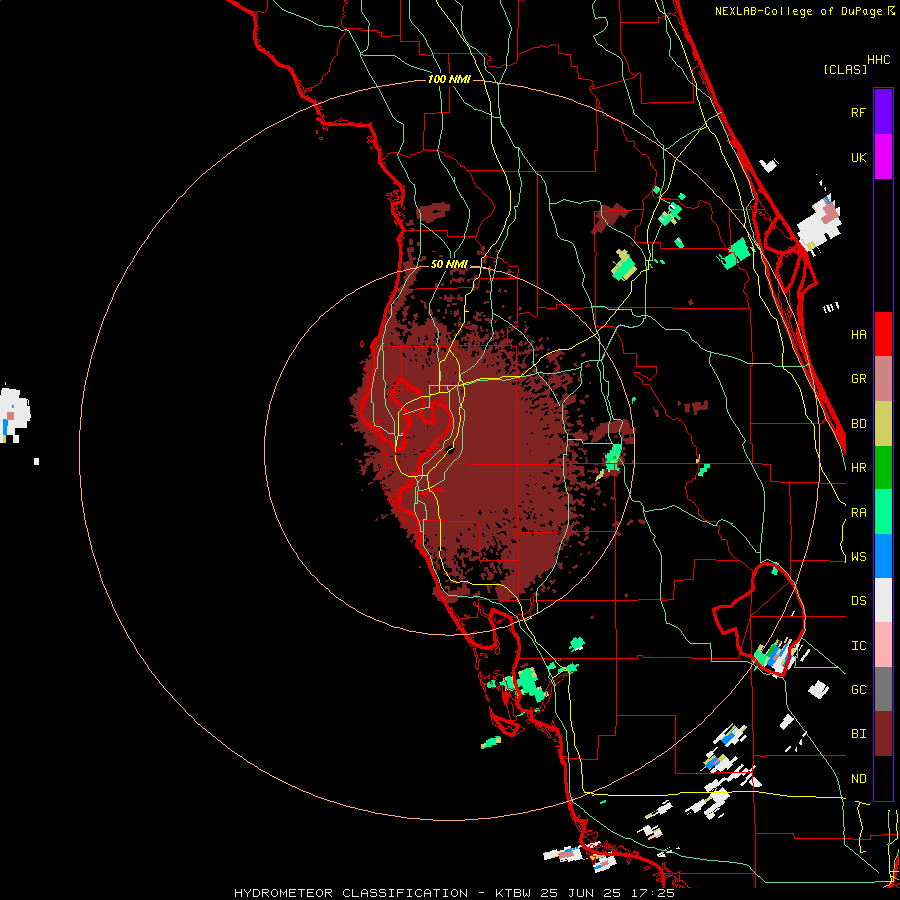The height and width of the screenshot is (900, 900).
Task: Click the BI legend label
Action: coord(858,734)
